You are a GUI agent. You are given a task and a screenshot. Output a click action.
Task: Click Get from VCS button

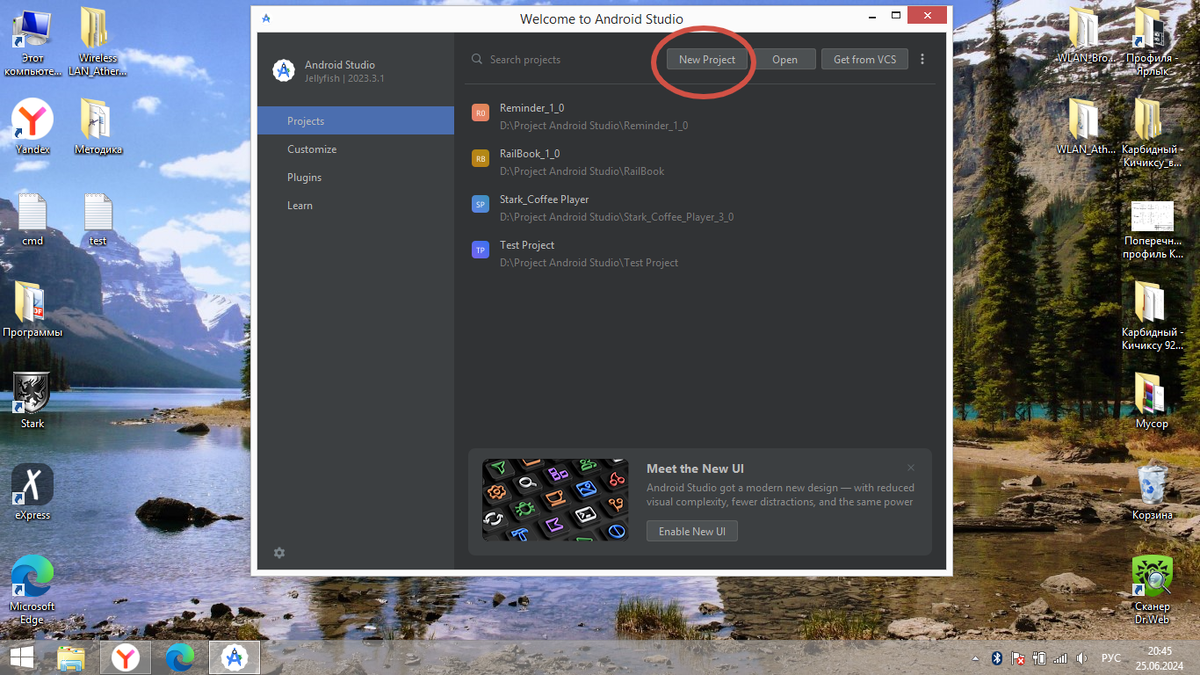click(x=865, y=59)
